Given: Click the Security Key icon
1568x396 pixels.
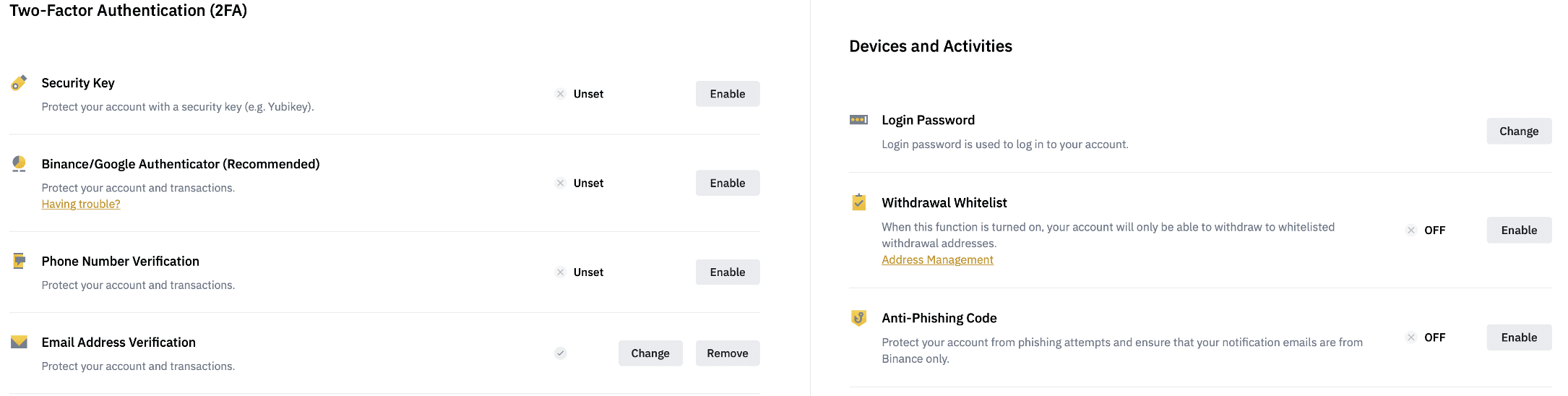Looking at the screenshot, I should (19, 83).
